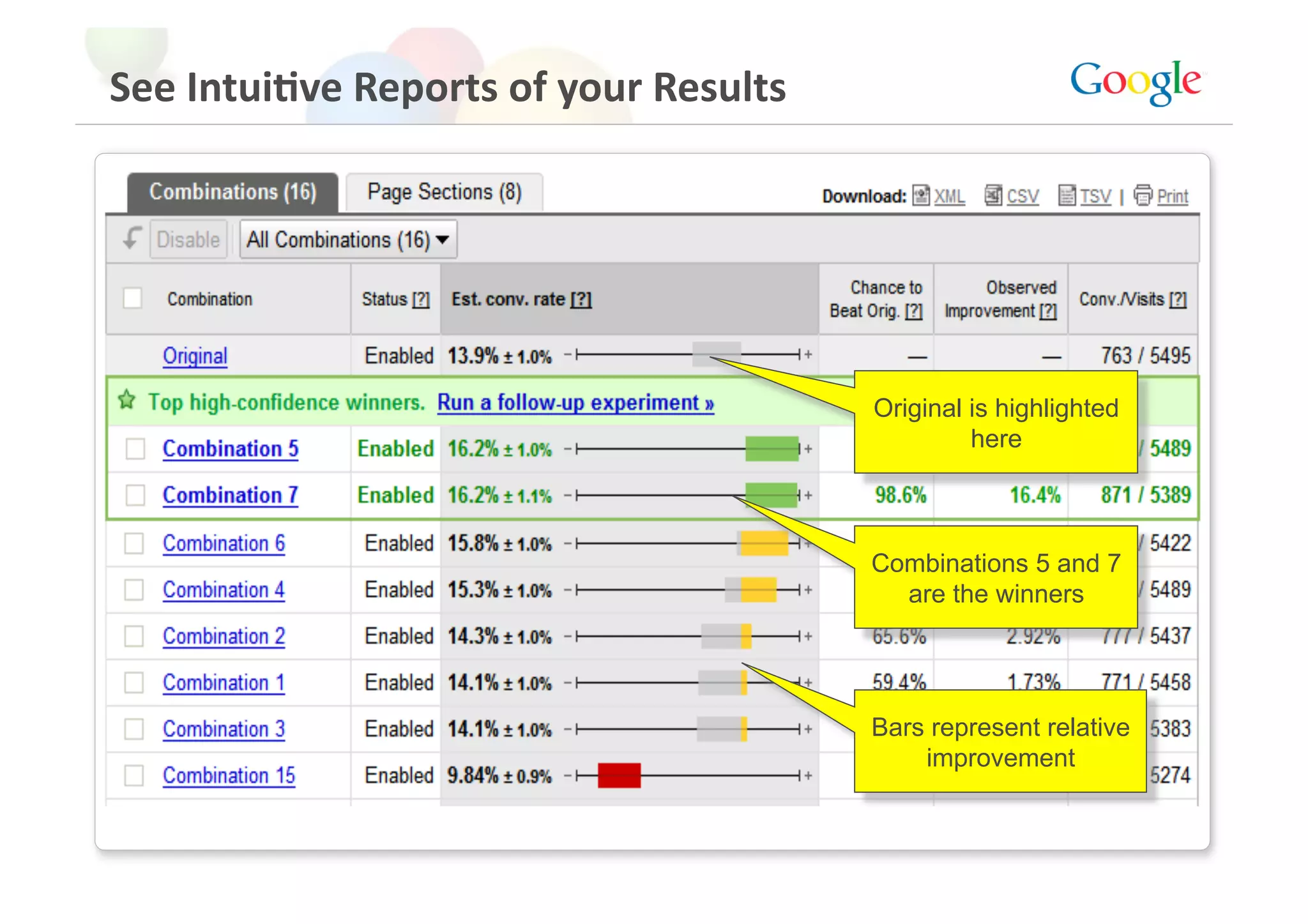The height and width of the screenshot is (924, 1308).
Task: Download report via TSV link
Action: (x=1095, y=196)
